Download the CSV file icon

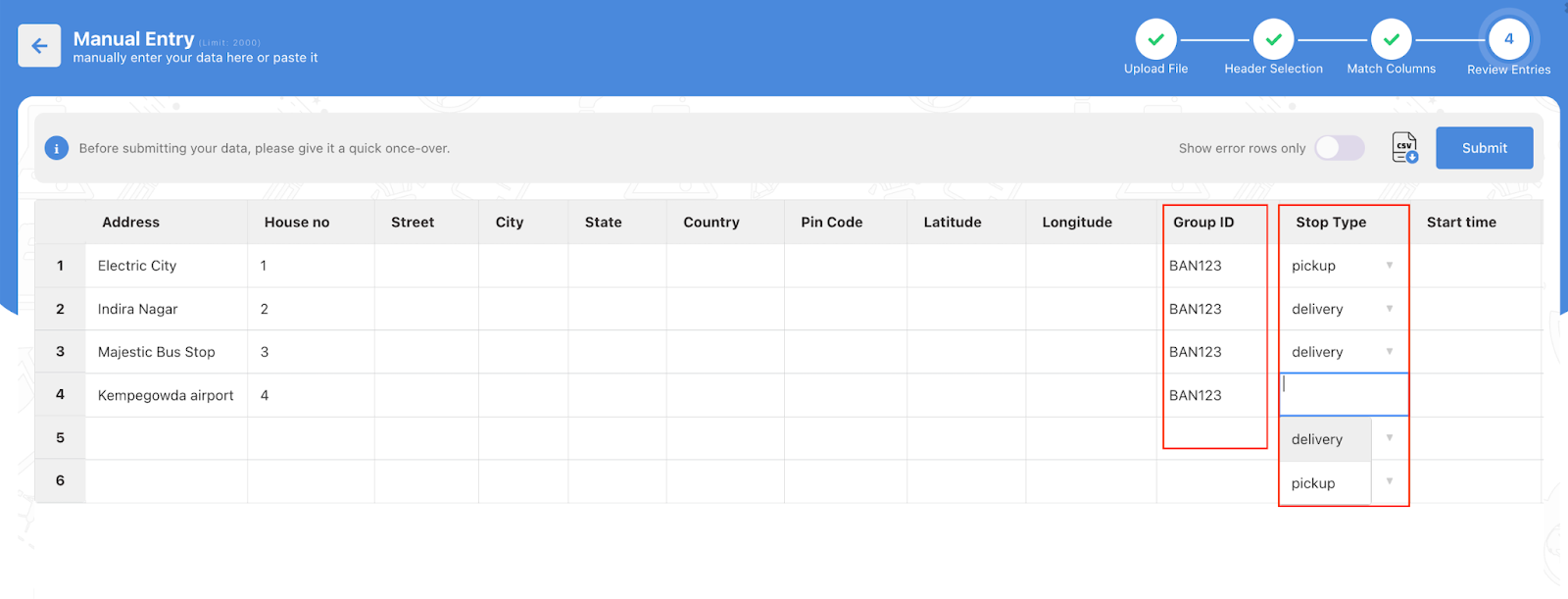pyautogui.click(x=1404, y=148)
